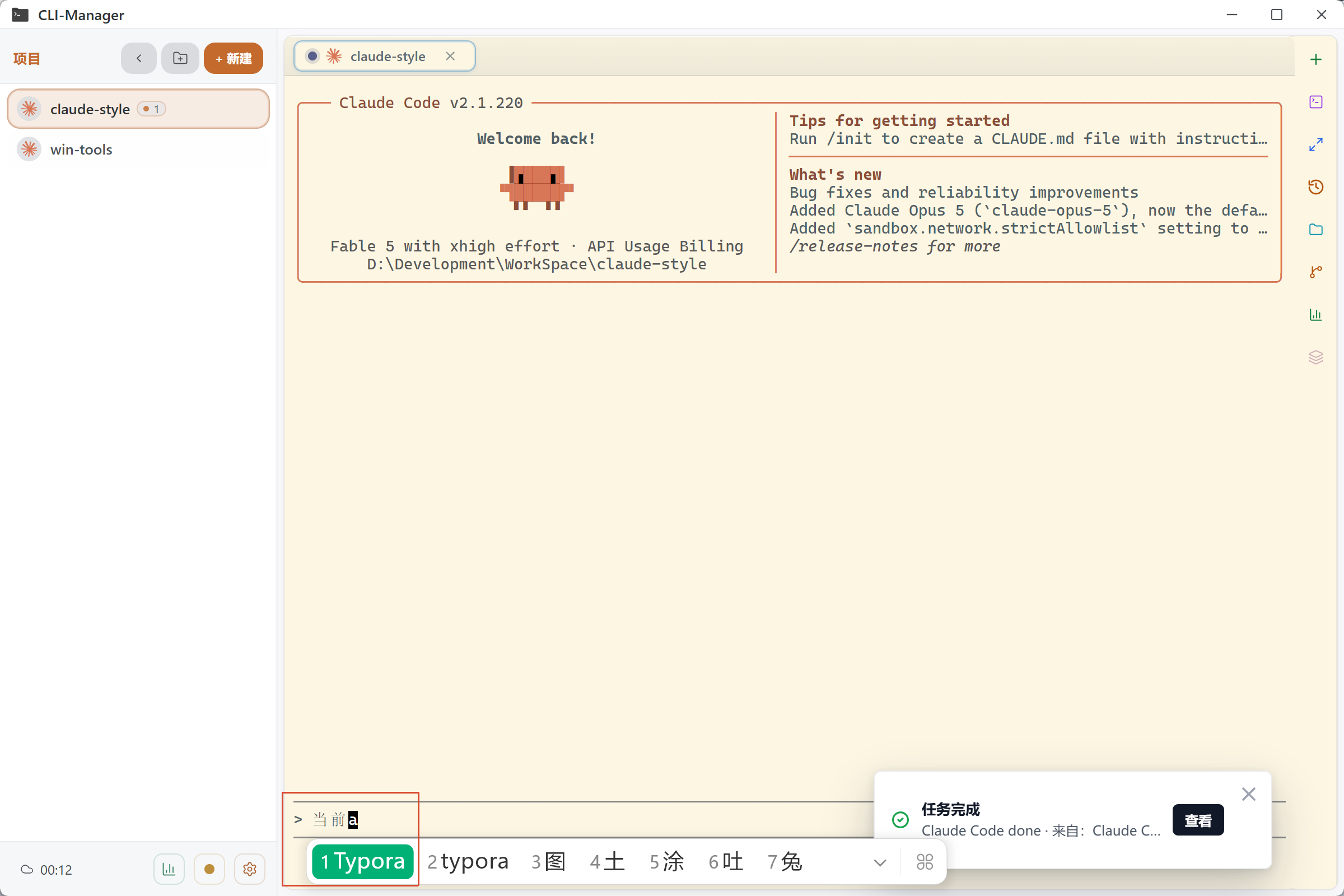Add a new session with the green plus icon
1344x896 pixels.
point(1315,59)
